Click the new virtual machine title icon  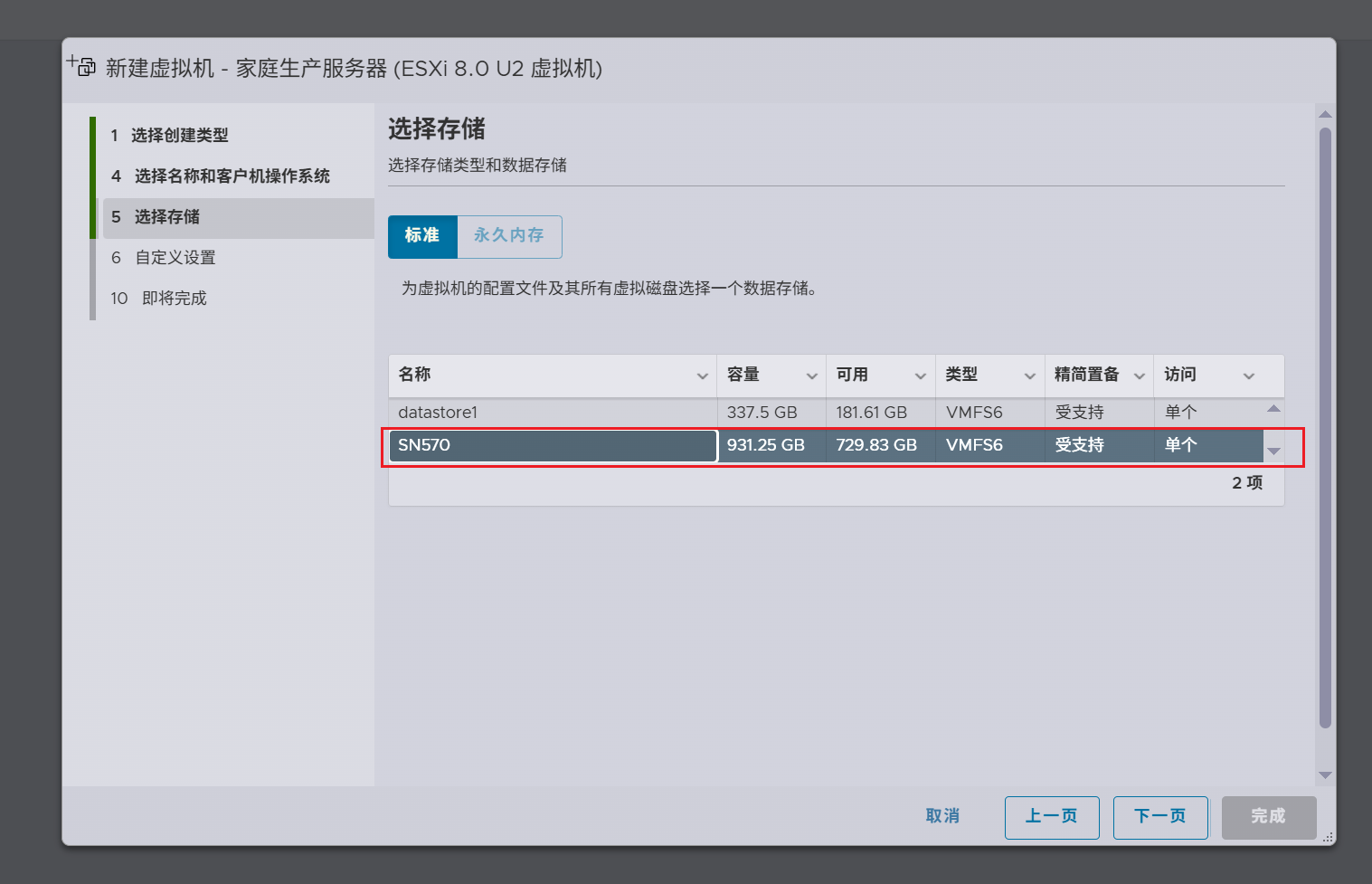82,66
